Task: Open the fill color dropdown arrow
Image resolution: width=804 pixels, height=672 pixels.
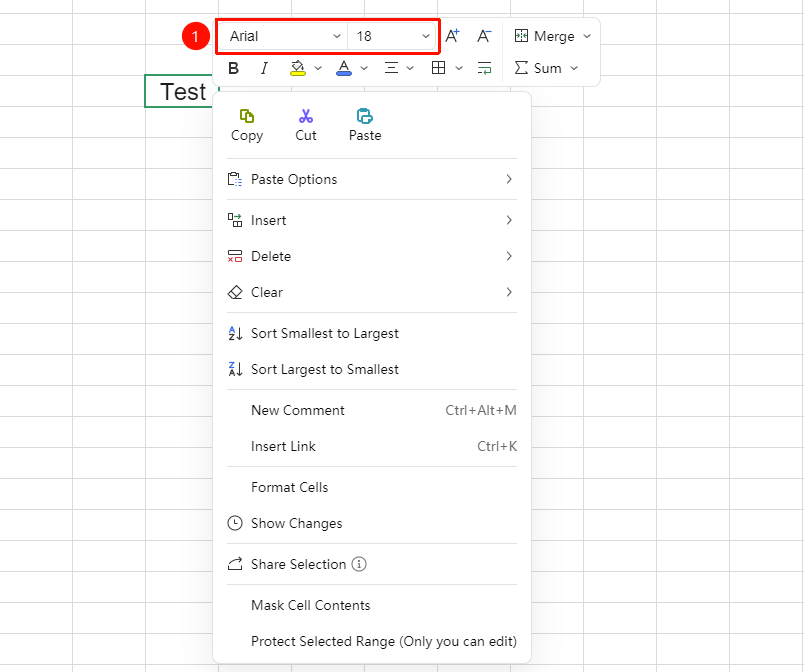Action: click(318, 68)
